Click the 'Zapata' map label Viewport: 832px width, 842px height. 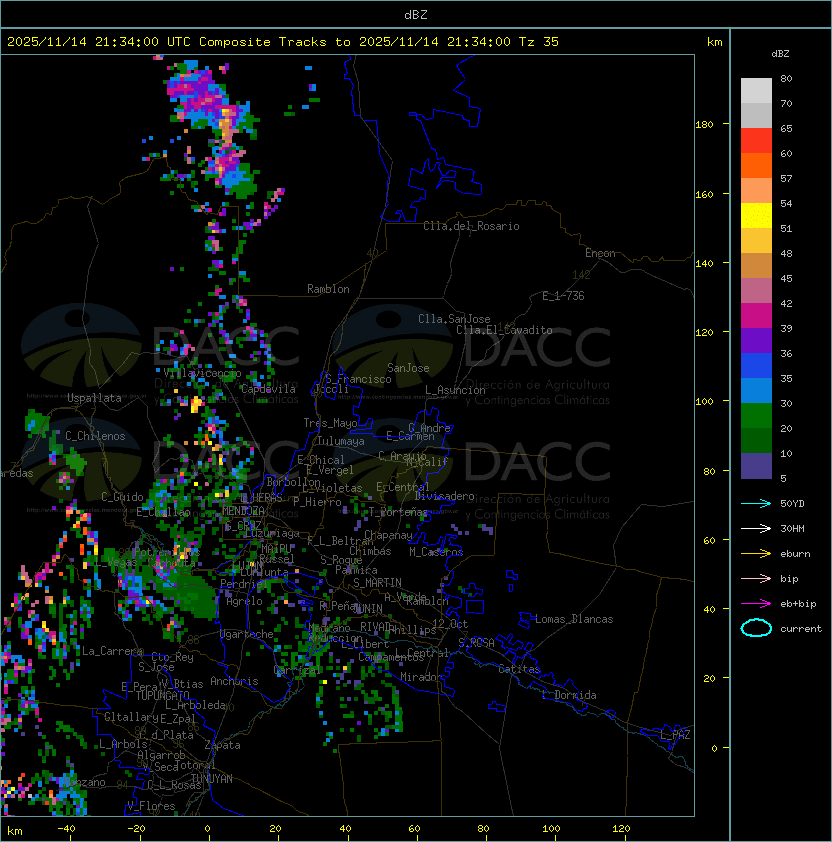pos(222,745)
